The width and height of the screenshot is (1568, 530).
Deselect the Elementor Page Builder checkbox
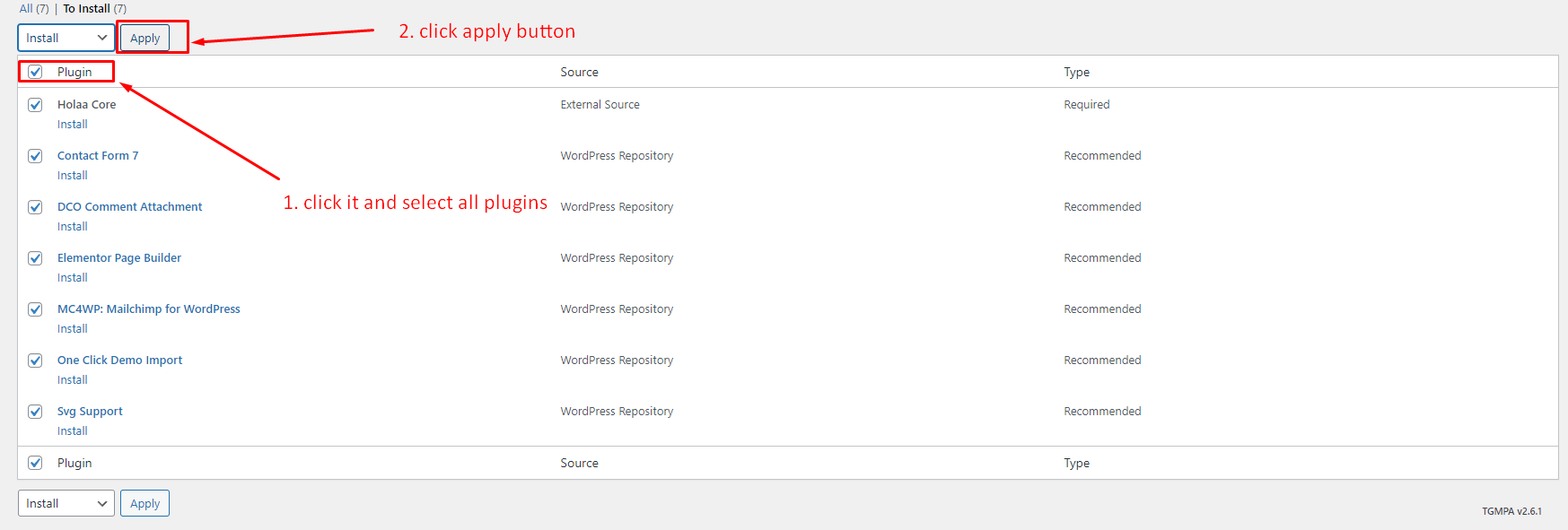(35, 258)
